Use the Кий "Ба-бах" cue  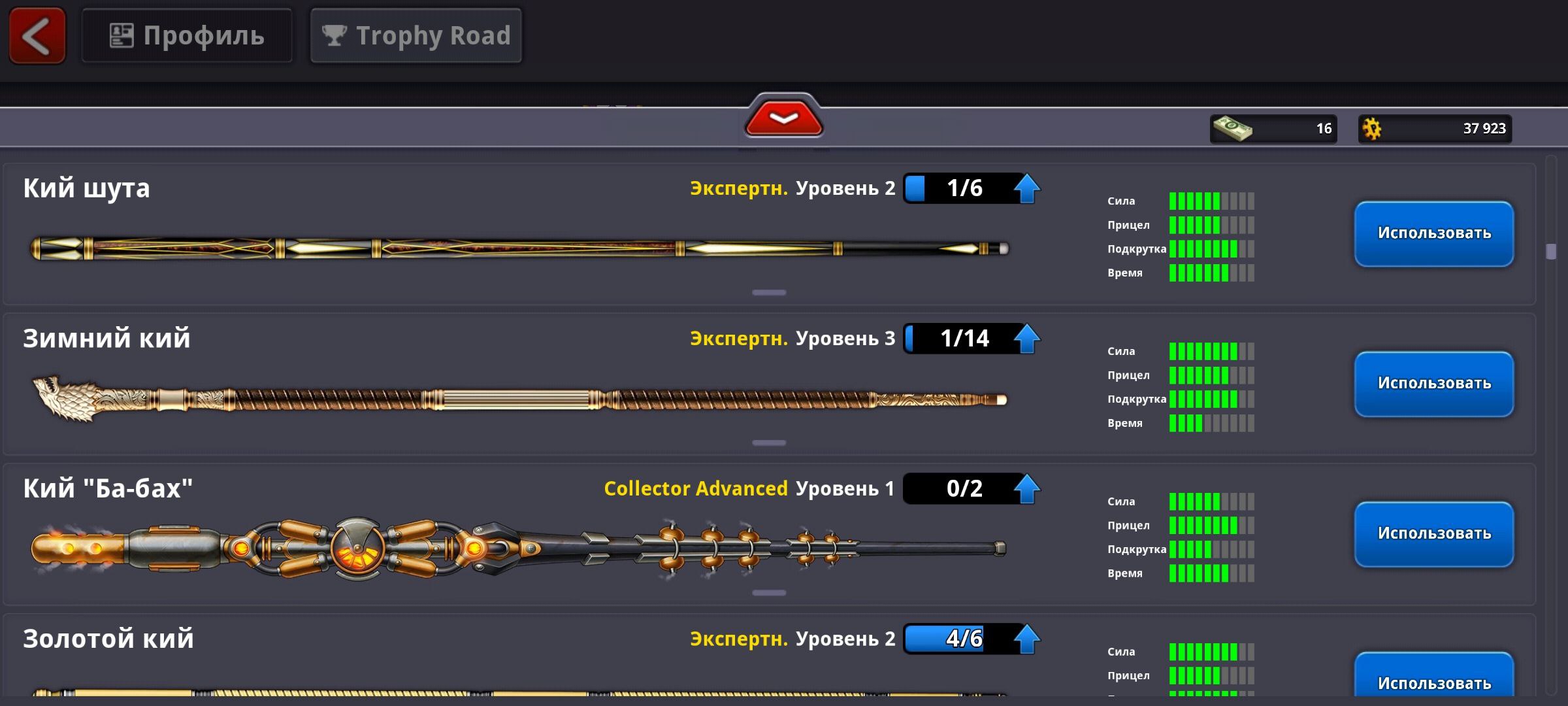pyautogui.click(x=1434, y=534)
